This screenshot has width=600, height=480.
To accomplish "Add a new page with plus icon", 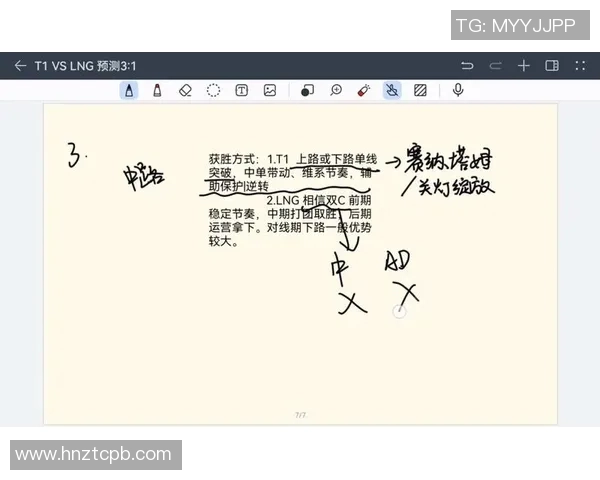I will point(523,66).
